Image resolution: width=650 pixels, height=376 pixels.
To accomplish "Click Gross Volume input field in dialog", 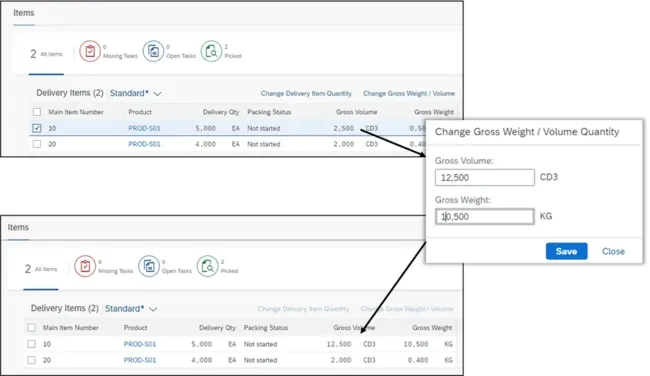I will (485, 177).
